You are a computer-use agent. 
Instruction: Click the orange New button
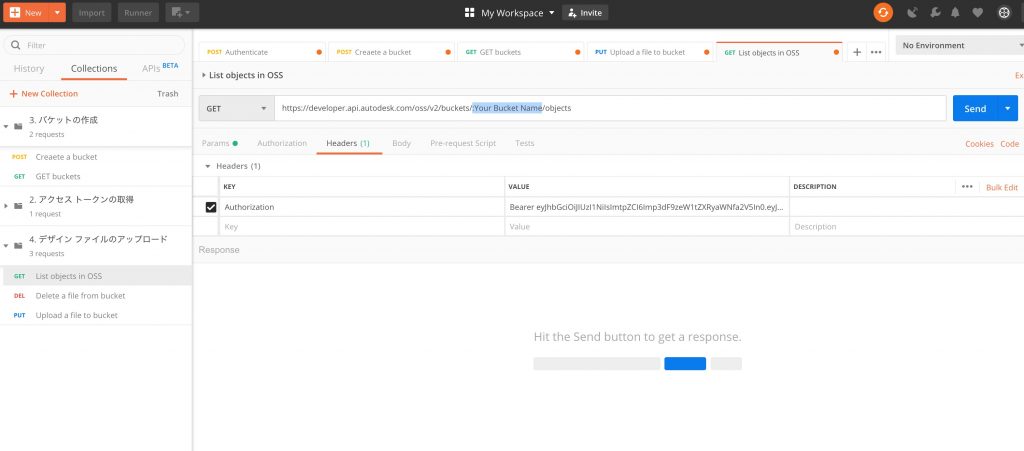(x=25, y=12)
